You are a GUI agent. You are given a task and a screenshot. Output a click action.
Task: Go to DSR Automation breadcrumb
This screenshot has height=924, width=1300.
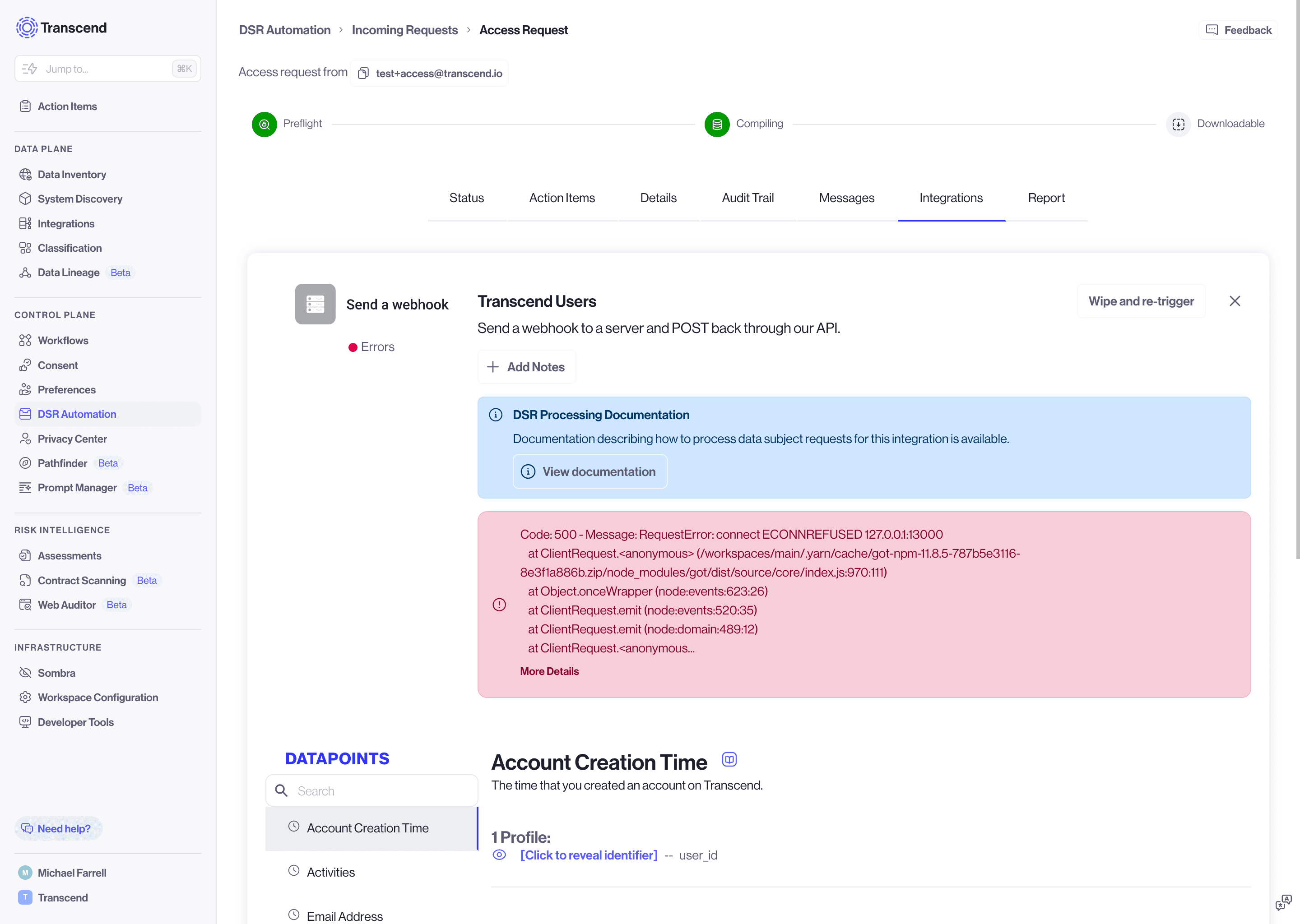[284, 30]
